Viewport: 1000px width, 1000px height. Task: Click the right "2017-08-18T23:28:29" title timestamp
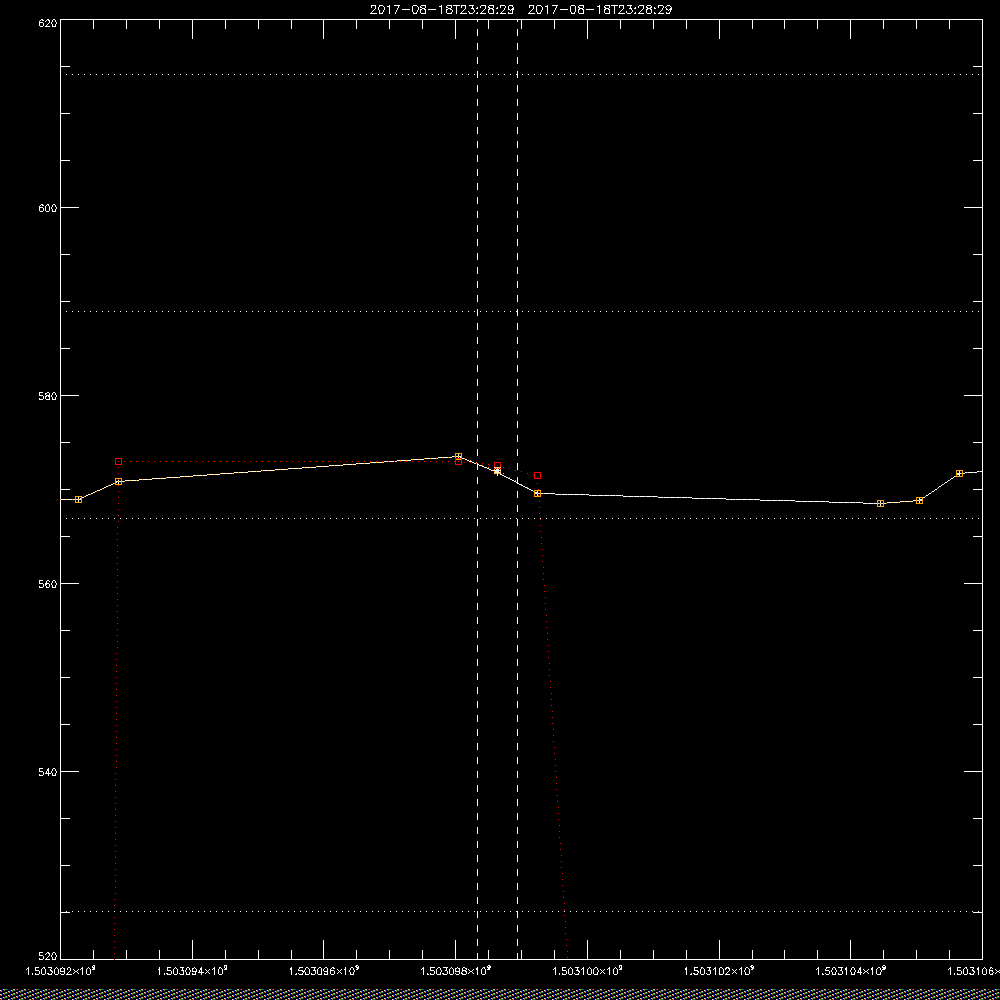click(x=600, y=10)
